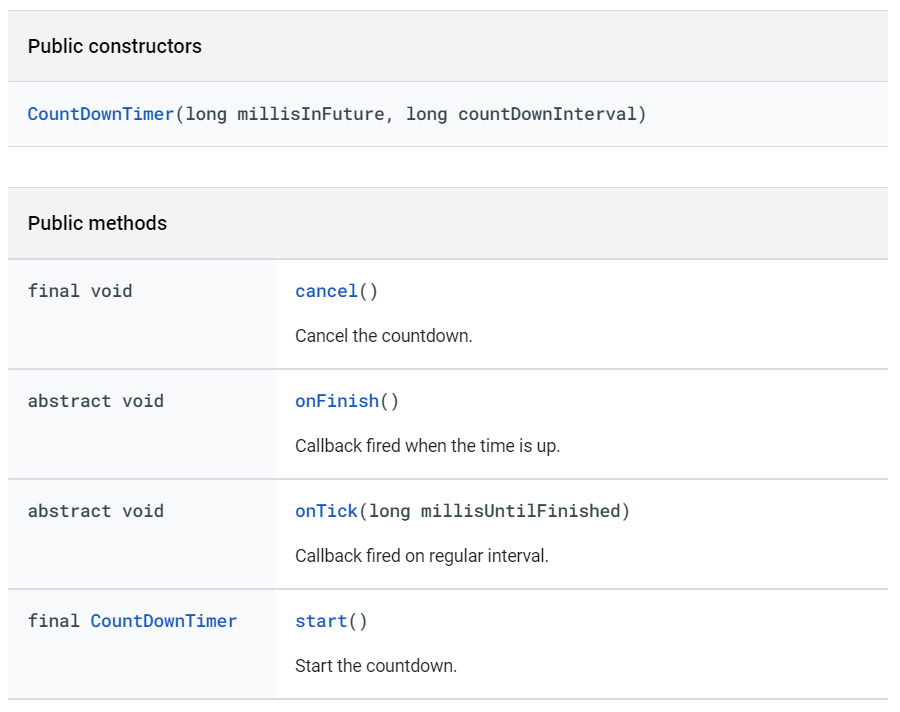This screenshot has width=900, height=712.
Task: Follow the onFinish method link
Action: point(337,401)
